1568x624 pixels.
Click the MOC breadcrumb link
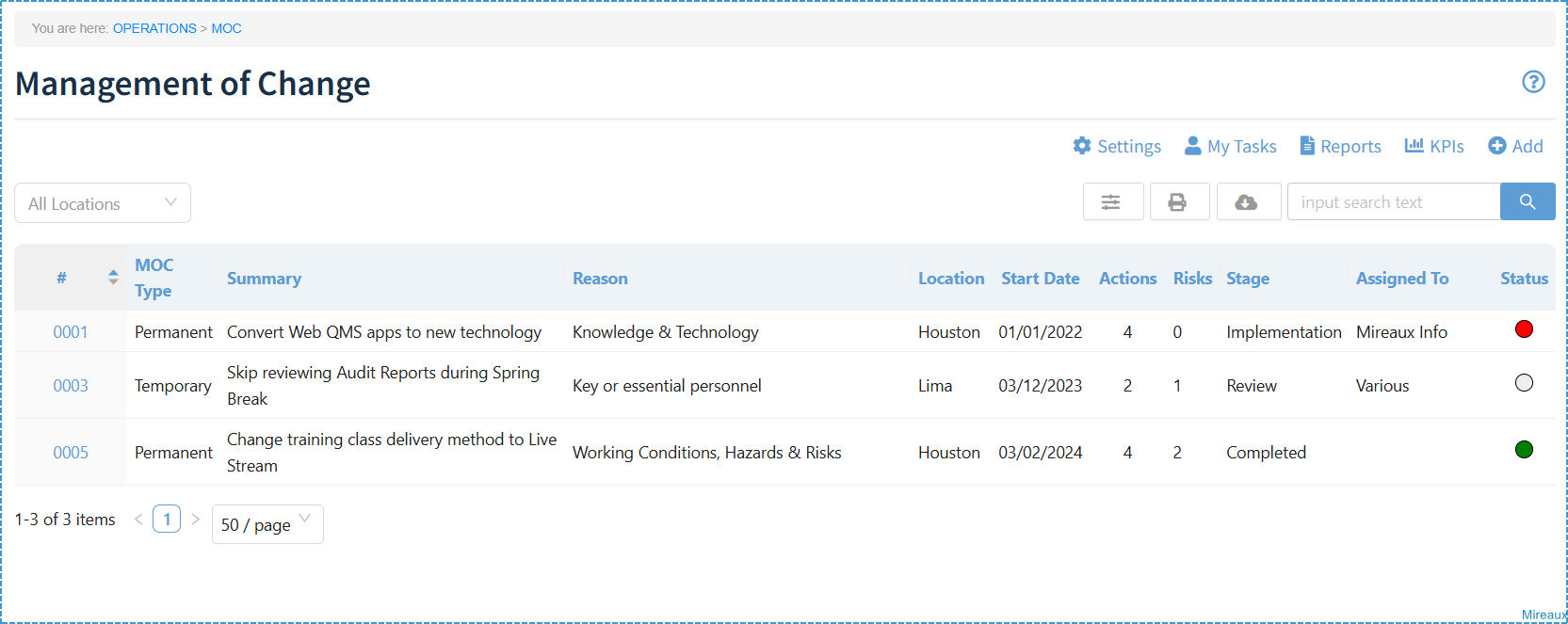point(226,28)
